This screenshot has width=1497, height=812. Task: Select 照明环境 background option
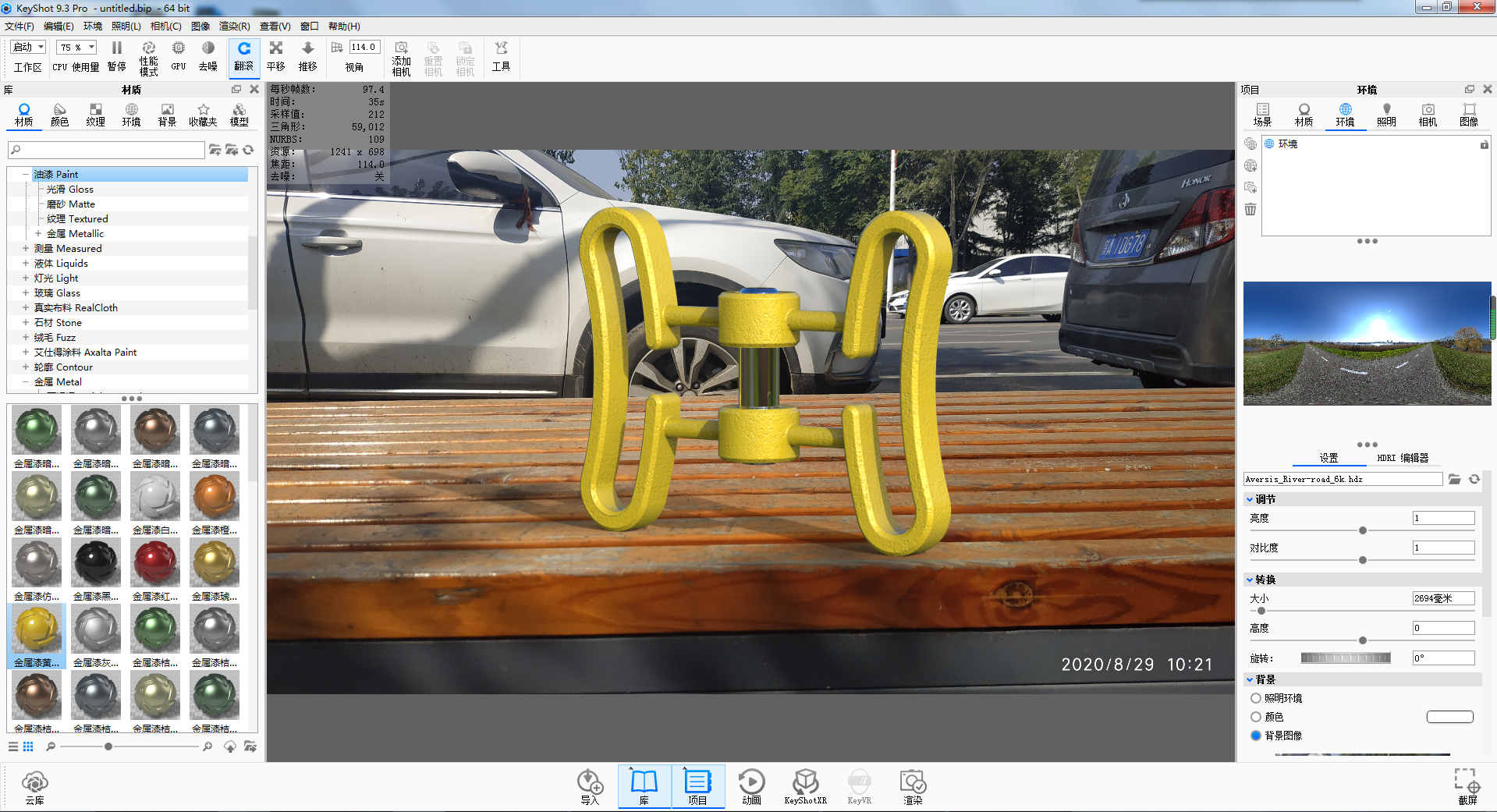click(1256, 698)
